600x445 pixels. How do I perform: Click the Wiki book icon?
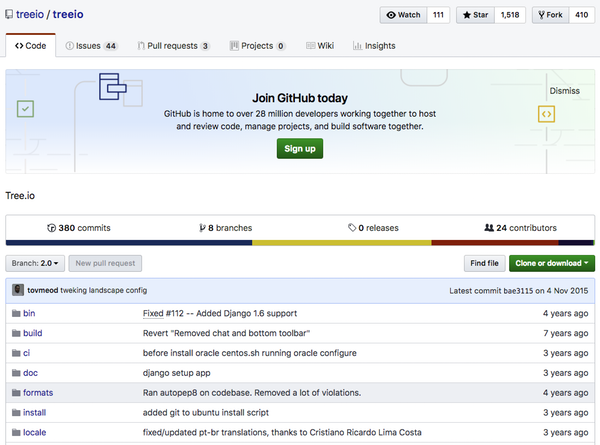tap(310, 46)
